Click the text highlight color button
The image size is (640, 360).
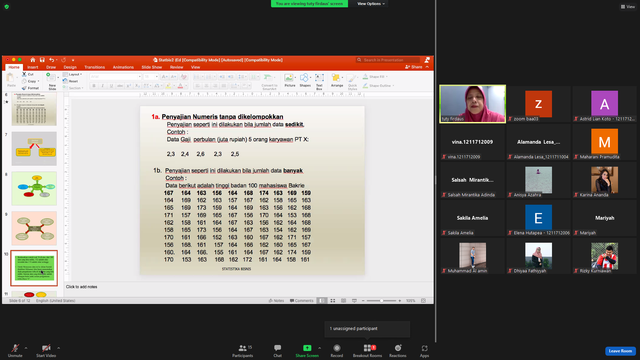click(169, 86)
